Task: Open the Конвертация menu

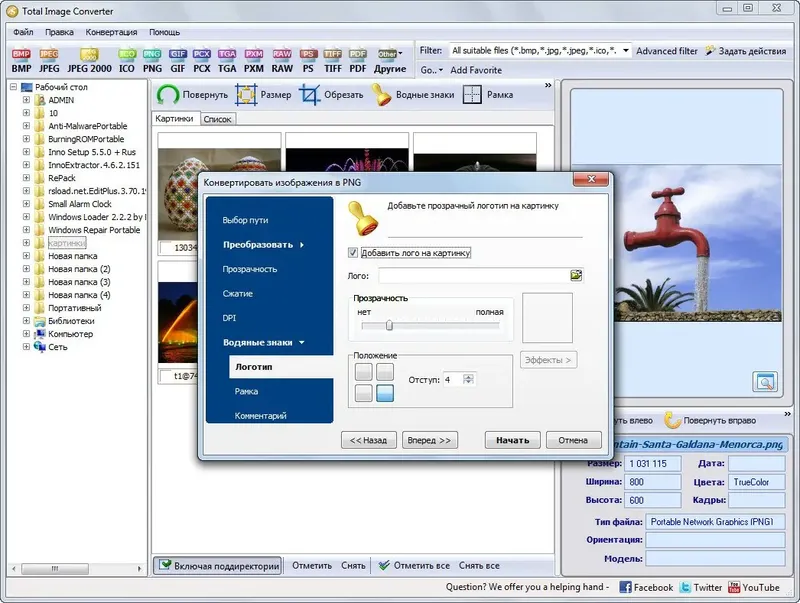Action: point(111,32)
